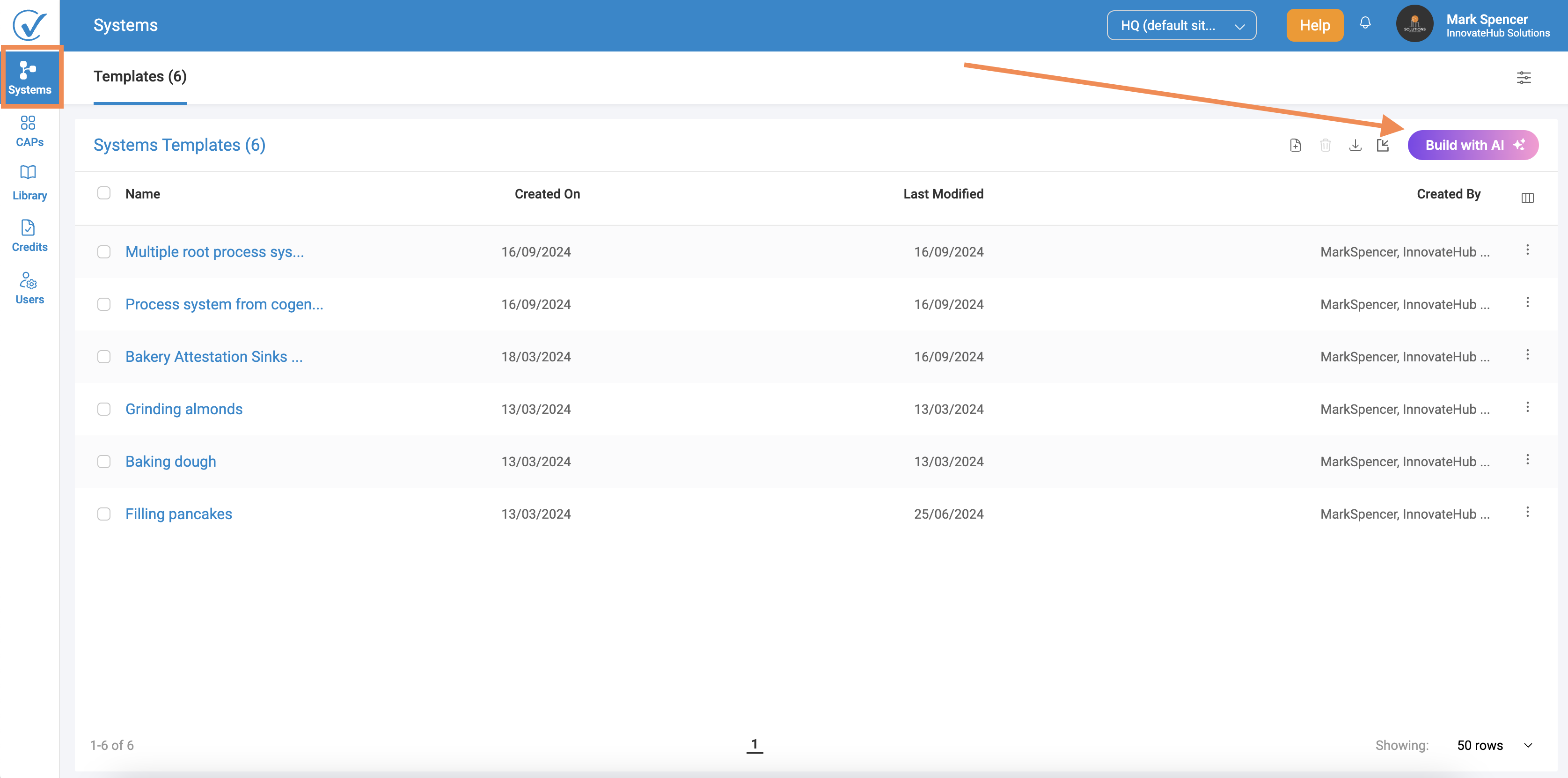Open more options for Grinding almonds
Image resolution: width=1568 pixels, height=778 pixels.
1527,407
